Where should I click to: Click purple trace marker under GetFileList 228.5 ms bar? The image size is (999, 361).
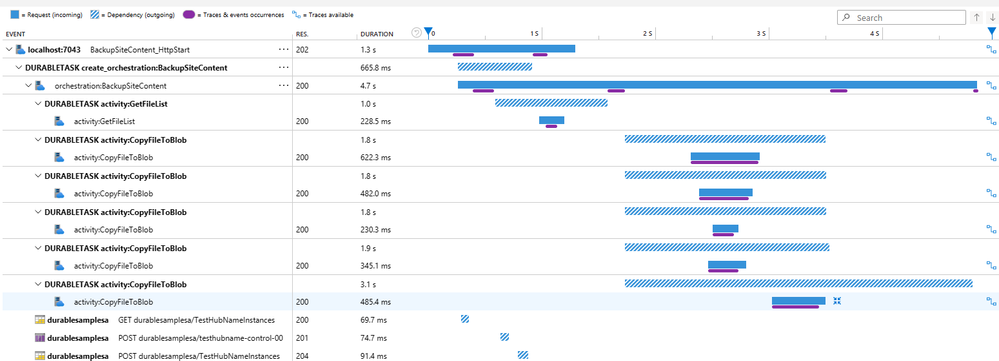pos(552,126)
